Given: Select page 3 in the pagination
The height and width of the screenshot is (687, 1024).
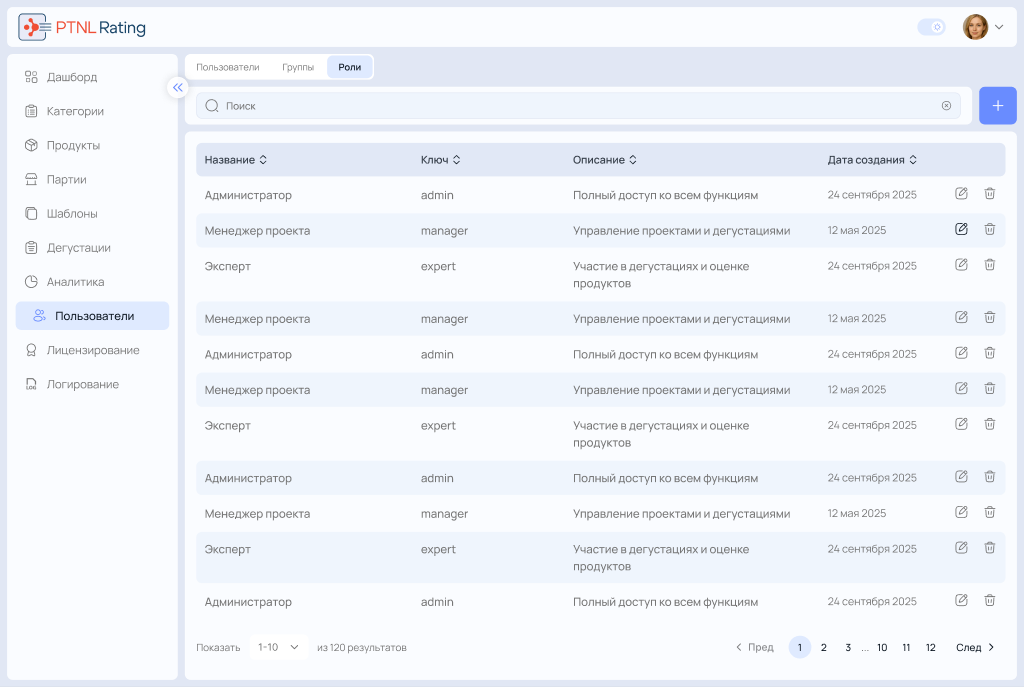Looking at the screenshot, I should pos(848,647).
